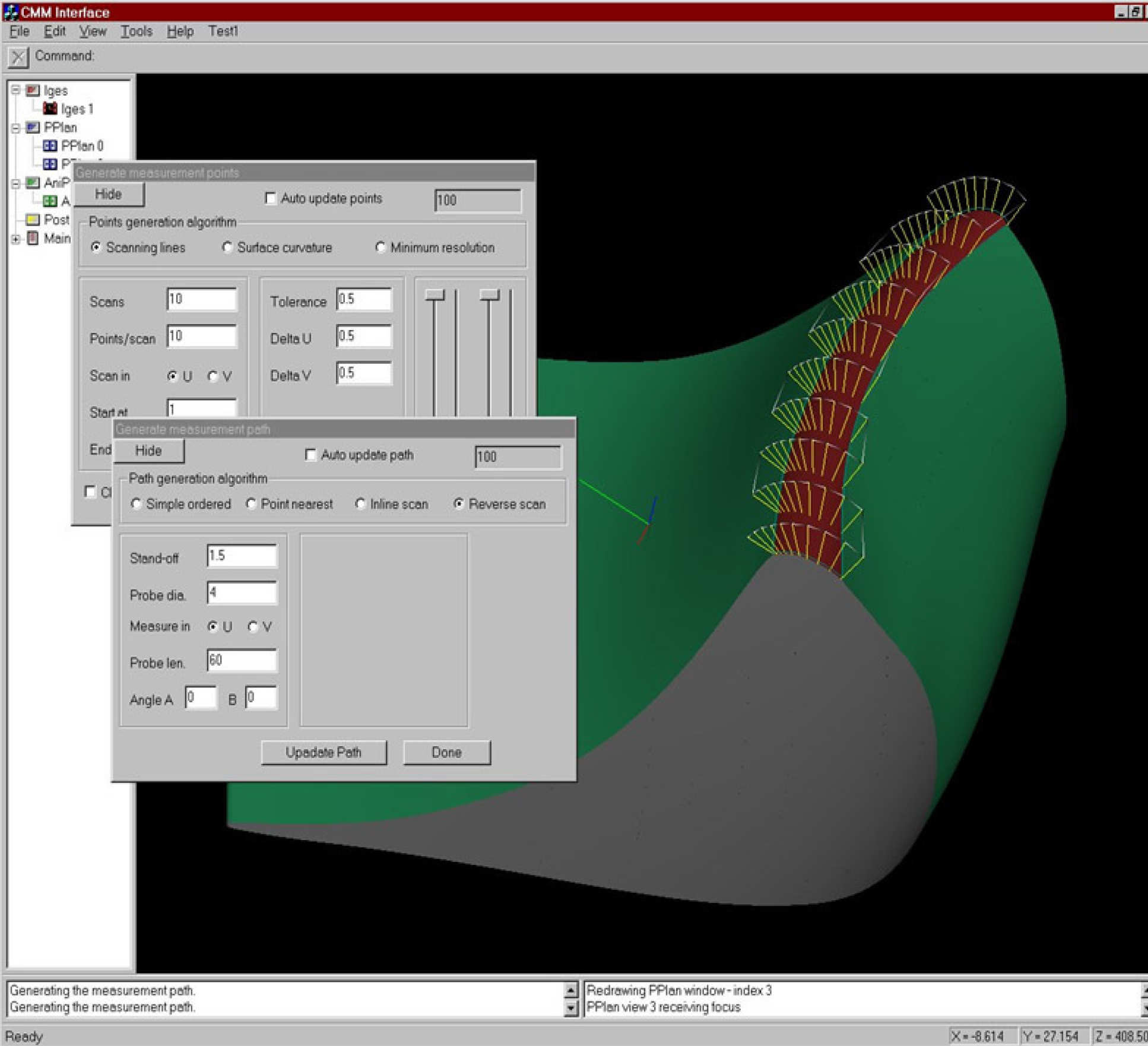Image resolution: width=1148 pixels, height=1046 pixels.
Task: Select the Iges 1 model icon
Action: [50, 109]
